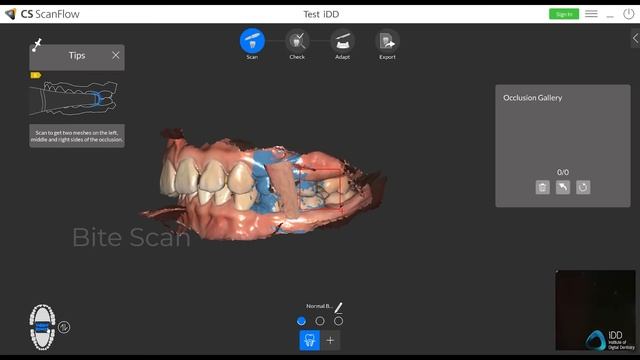Expand the collapsed right side panel

tap(635, 38)
